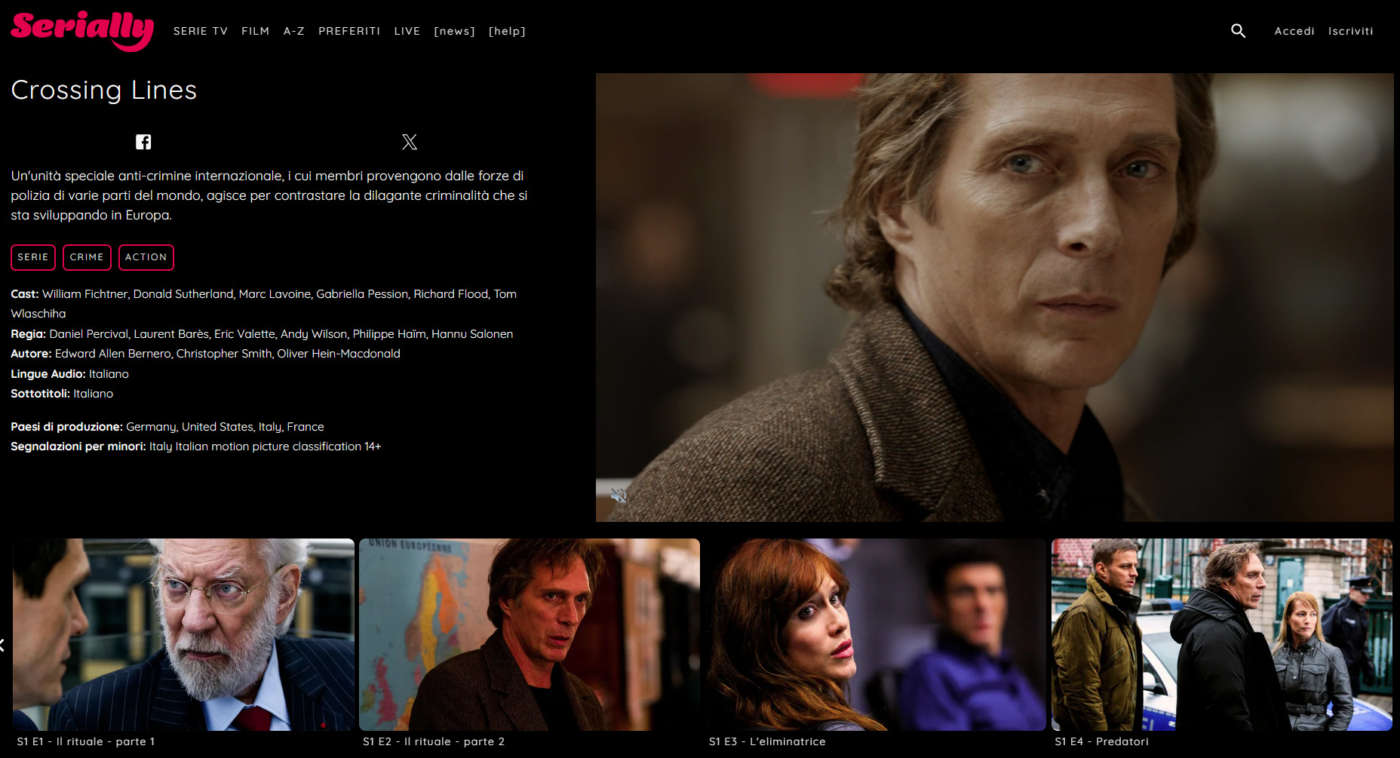The image size is (1400, 758).
Task: Click director "Hannu Salonen"
Action: (472, 334)
